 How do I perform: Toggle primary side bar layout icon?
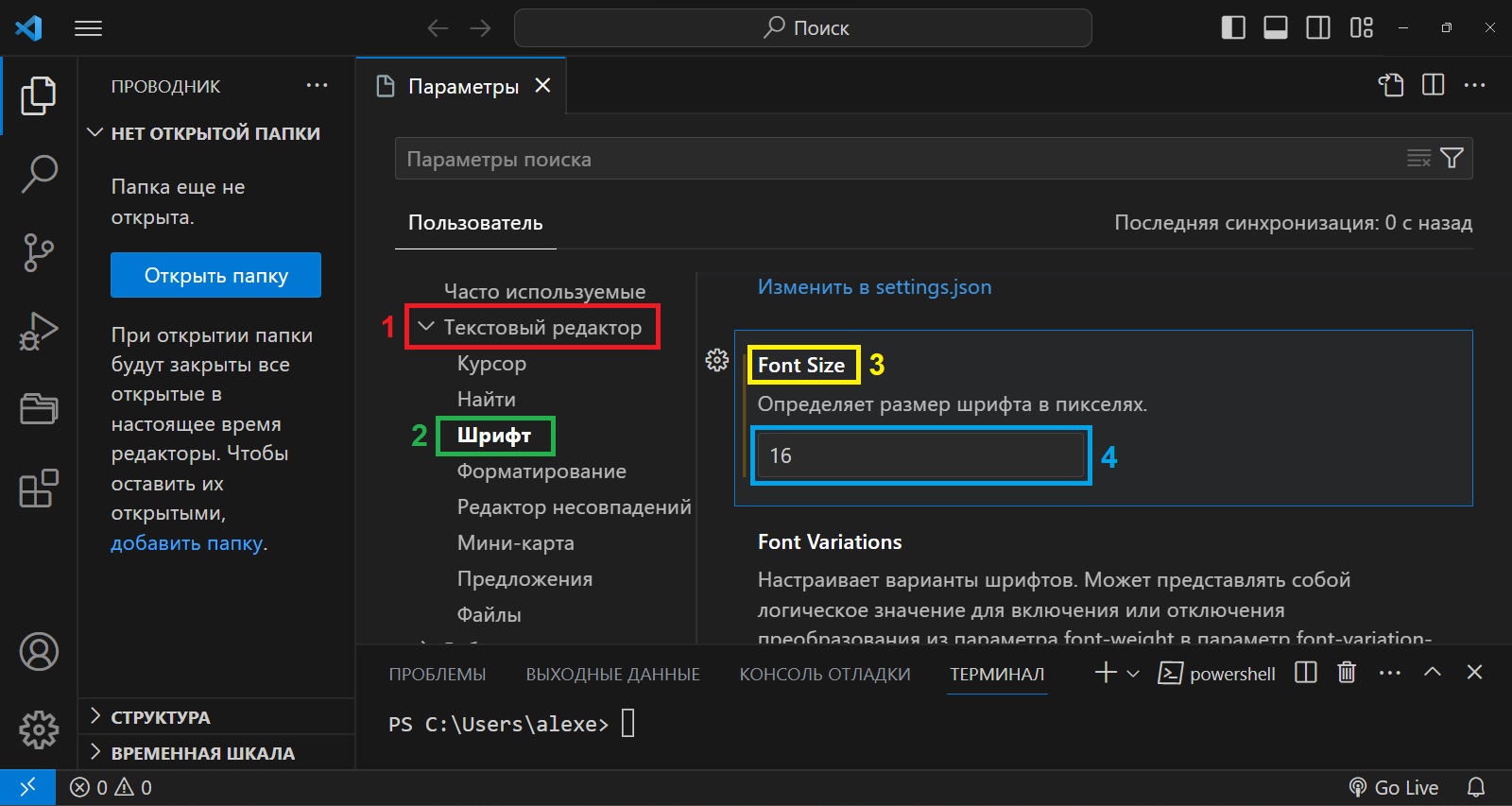[1233, 27]
